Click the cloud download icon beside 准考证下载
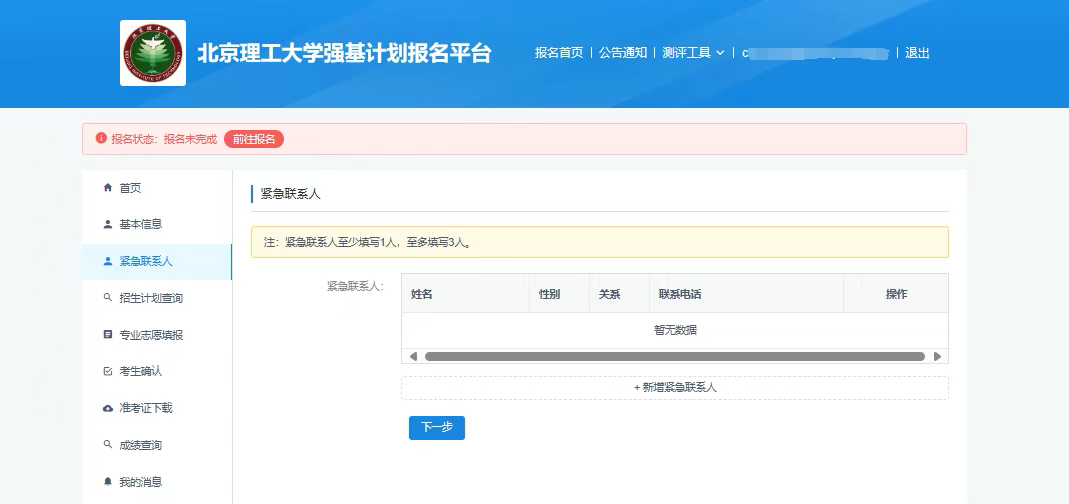Screen dimensions: 1069x504 point(108,409)
